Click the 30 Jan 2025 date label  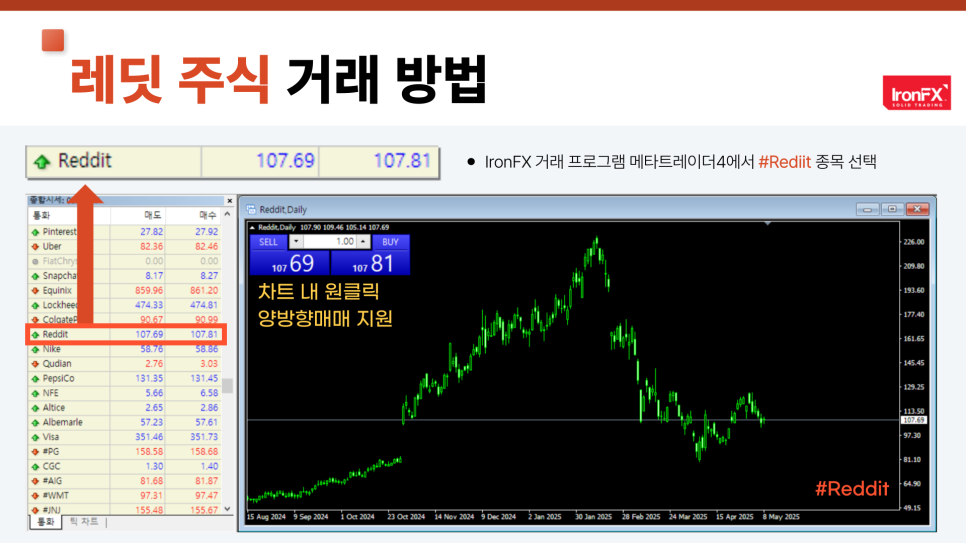coord(593,516)
